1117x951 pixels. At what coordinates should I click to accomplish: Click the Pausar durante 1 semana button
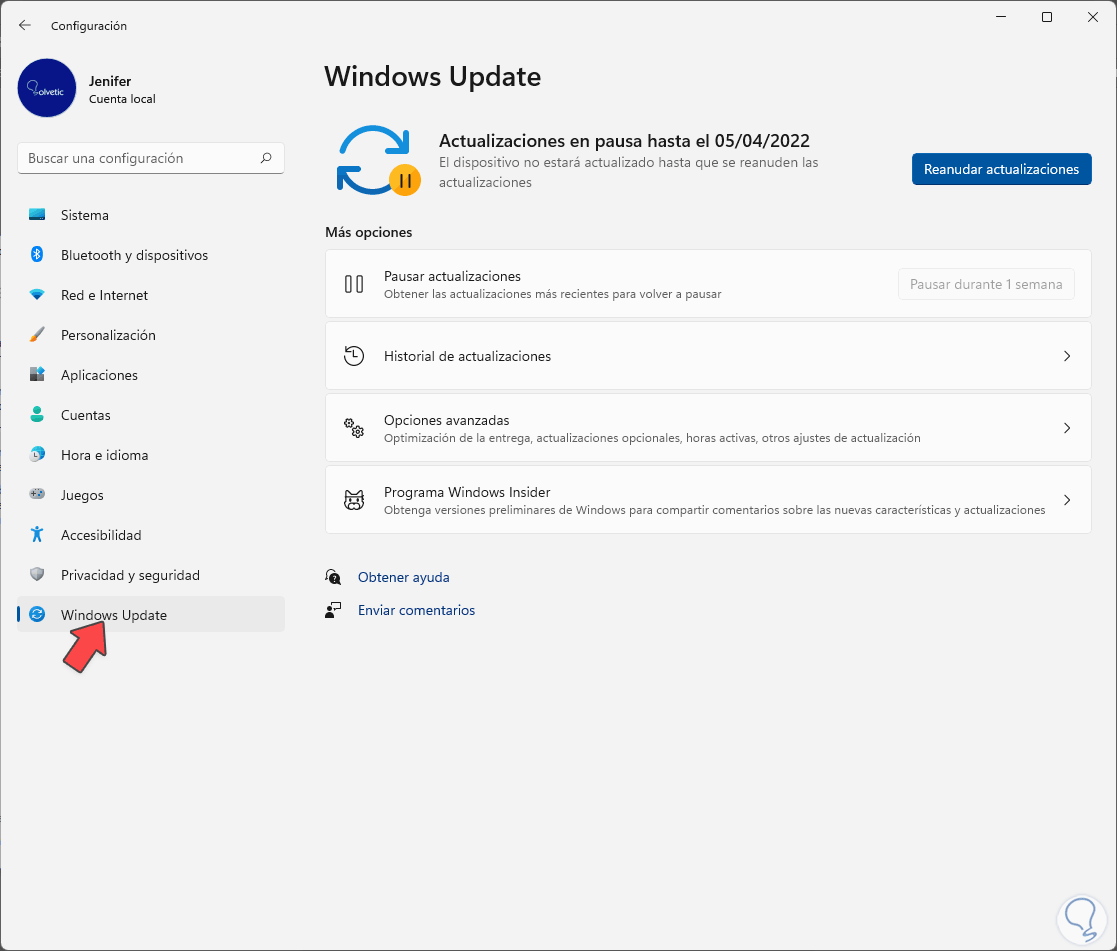point(986,284)
